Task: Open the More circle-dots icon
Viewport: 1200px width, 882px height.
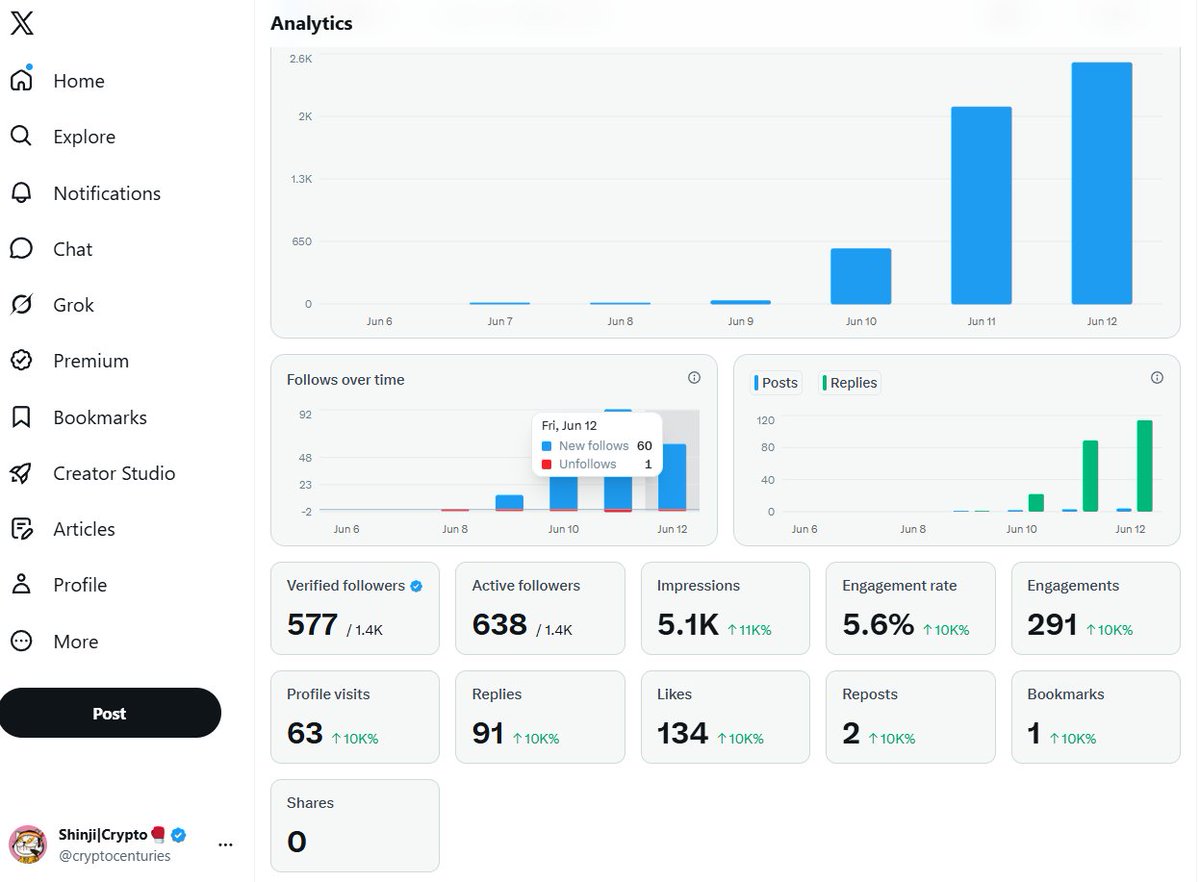Action: tap(21, 641)
